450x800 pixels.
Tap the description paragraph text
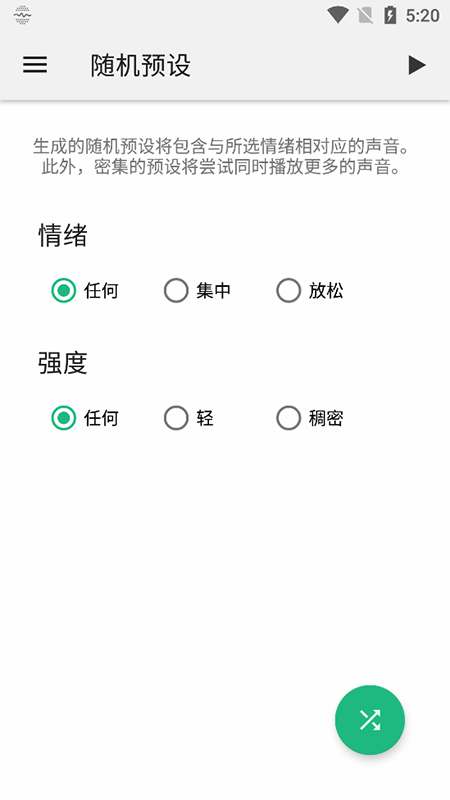point(221,156)
